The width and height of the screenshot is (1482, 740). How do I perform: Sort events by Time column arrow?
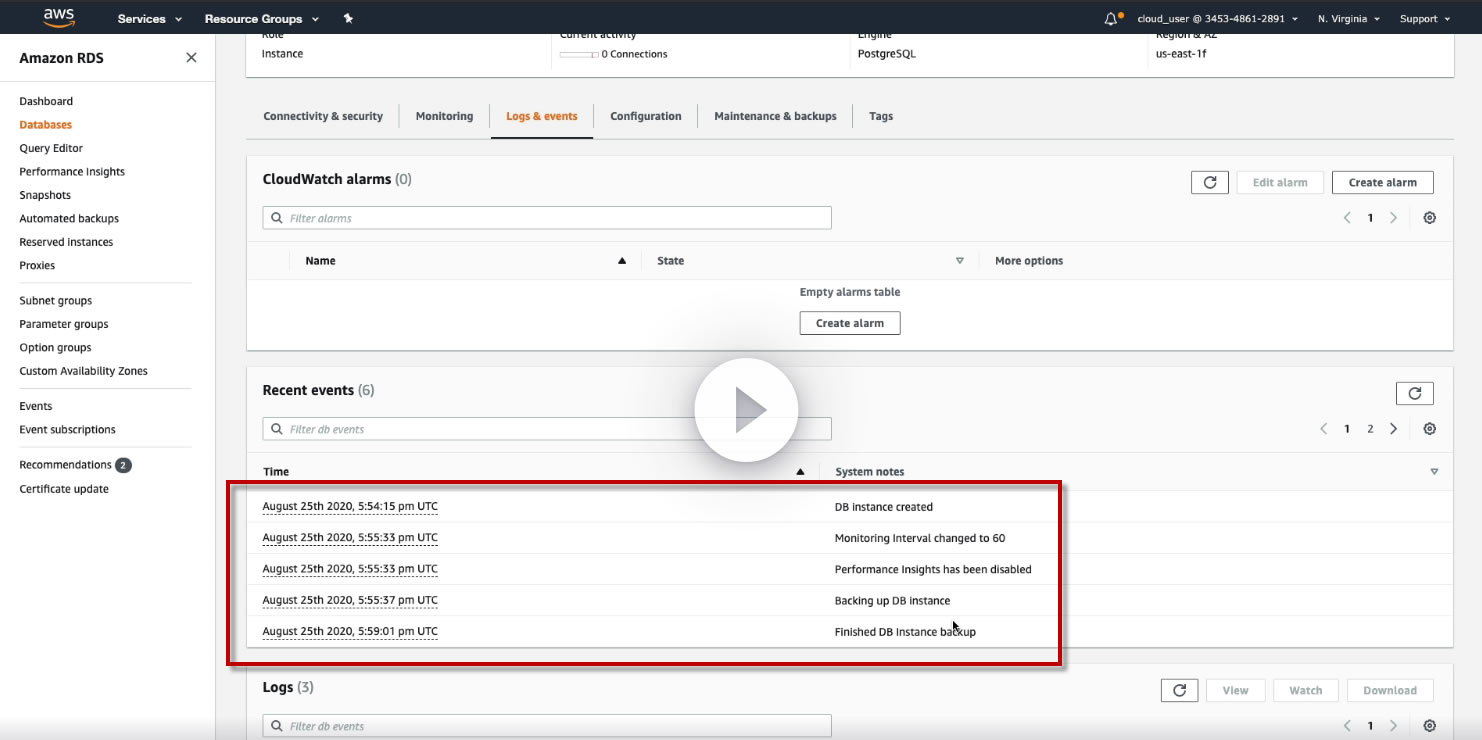click(800, 472)
